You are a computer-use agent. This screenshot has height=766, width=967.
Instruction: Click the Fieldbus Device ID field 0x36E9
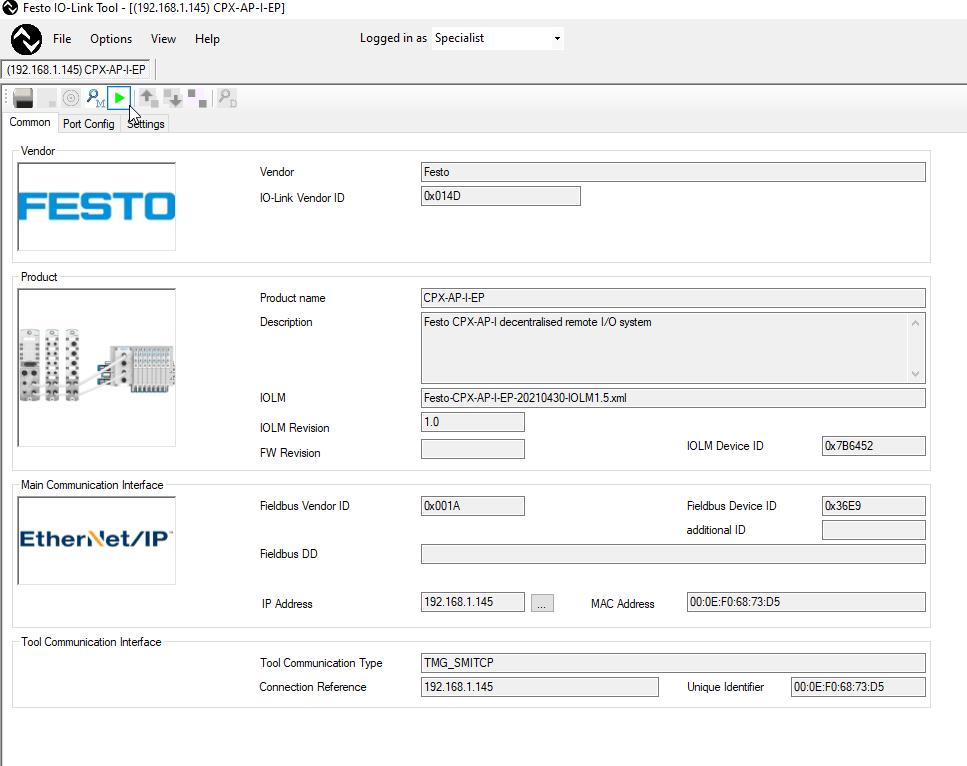pos(873,506)
